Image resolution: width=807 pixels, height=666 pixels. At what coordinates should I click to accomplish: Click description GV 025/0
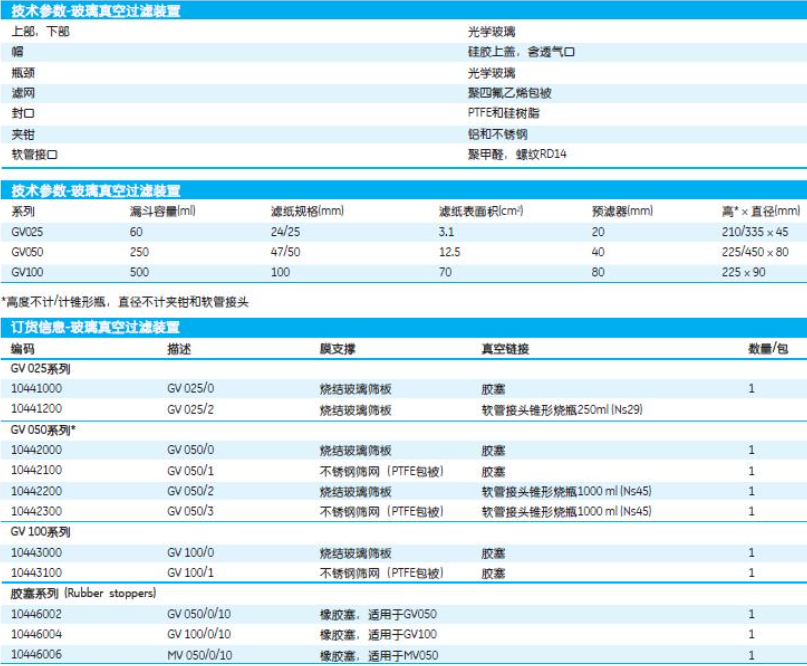[190, 389]
